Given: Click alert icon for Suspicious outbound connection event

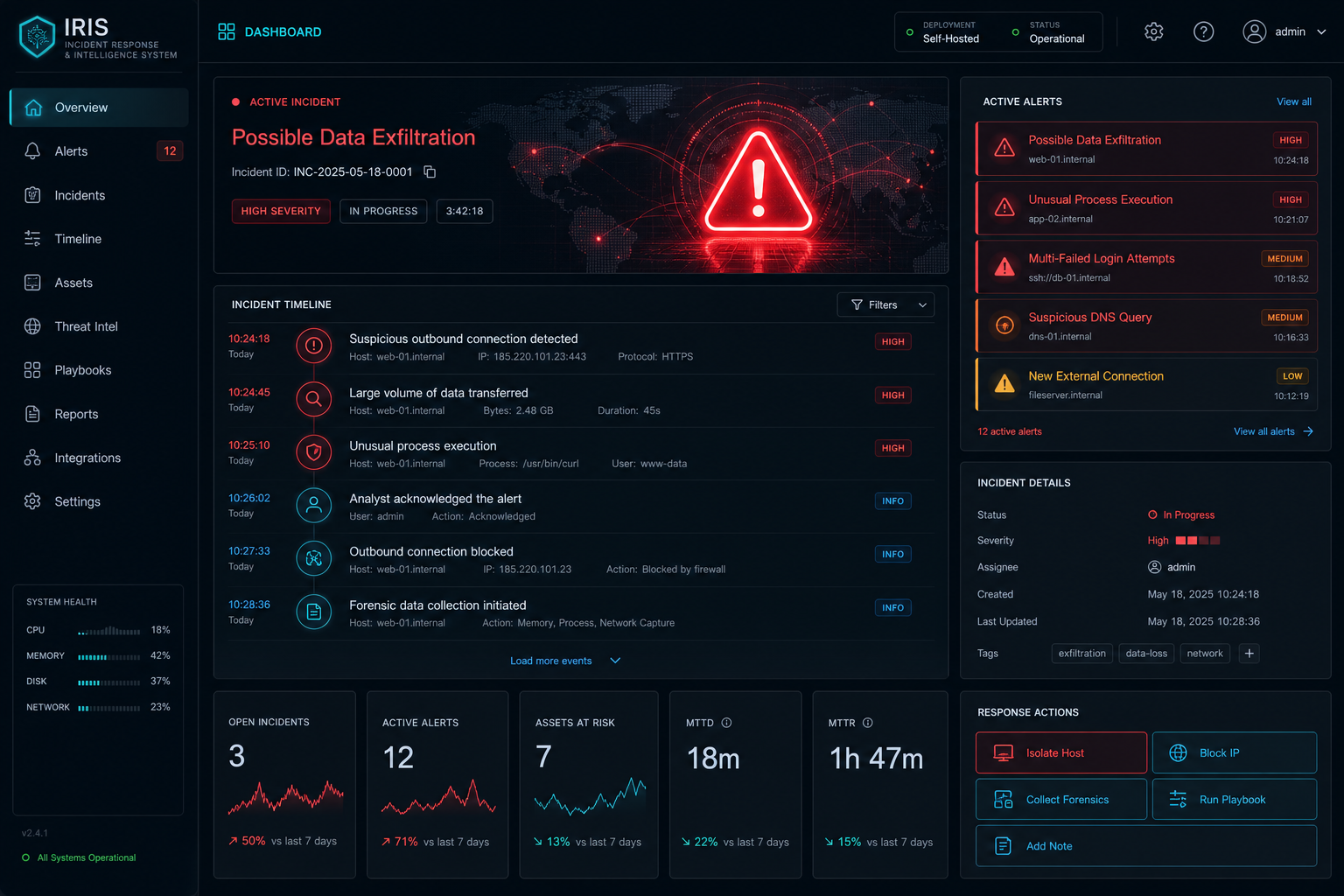Looking at the screenshot, I should 314,346.
